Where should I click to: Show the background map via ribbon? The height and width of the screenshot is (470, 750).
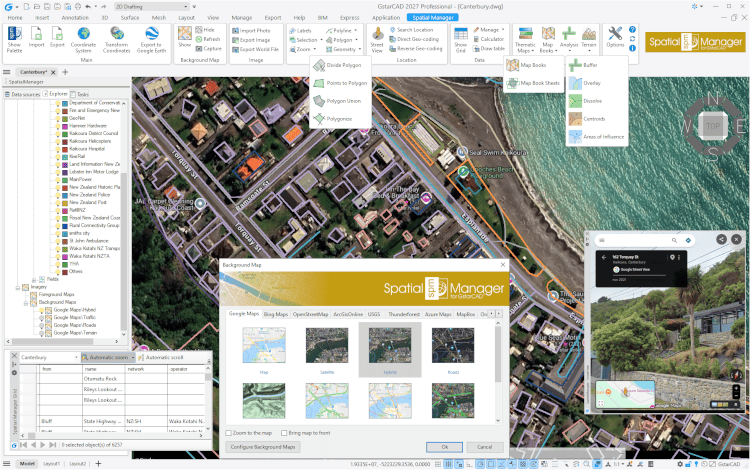pyautogui.click(x=185, y=37)
